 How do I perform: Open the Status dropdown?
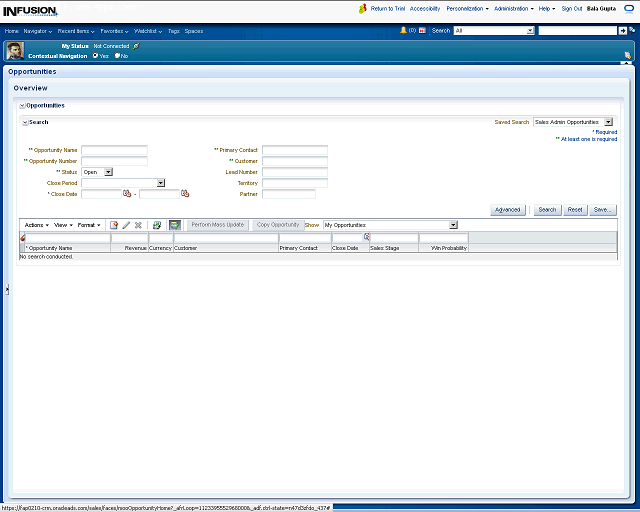[x=108, y=172]
